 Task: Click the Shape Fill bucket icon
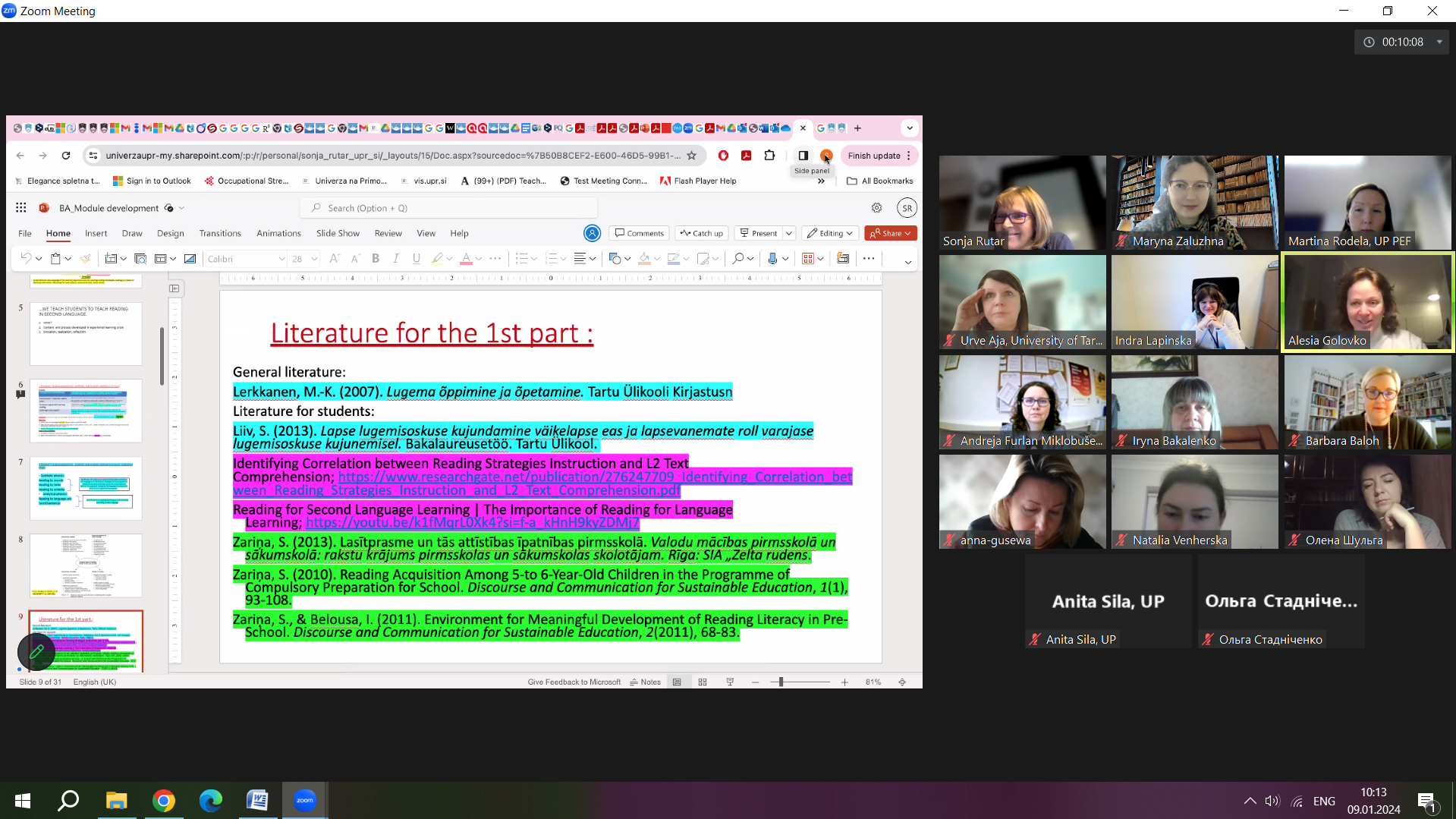pos(644,259)
